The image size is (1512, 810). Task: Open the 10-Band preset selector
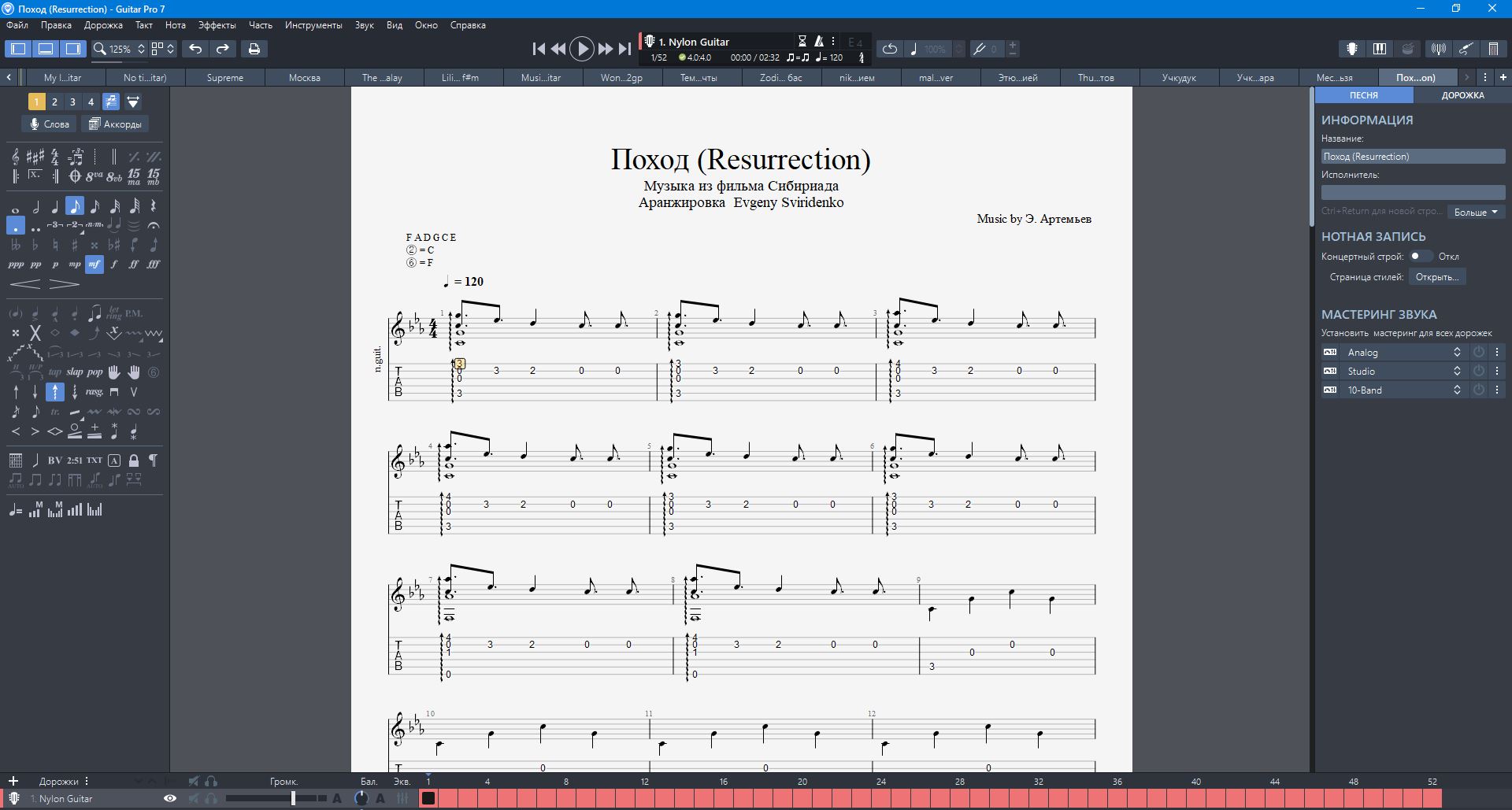[1403, 390]
